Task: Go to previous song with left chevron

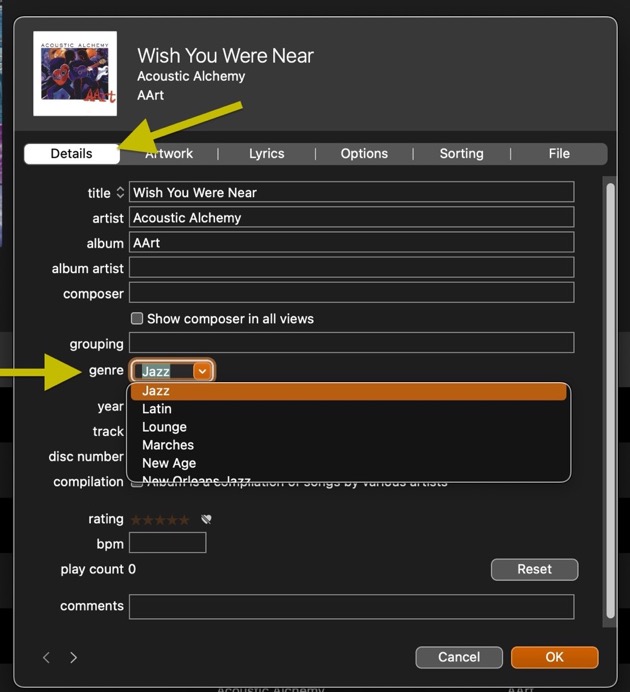Action: pyautogui.click(x=46, y=658)
